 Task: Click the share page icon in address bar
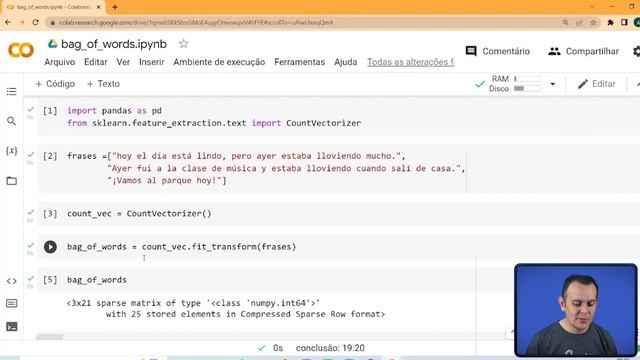point(579,22)
